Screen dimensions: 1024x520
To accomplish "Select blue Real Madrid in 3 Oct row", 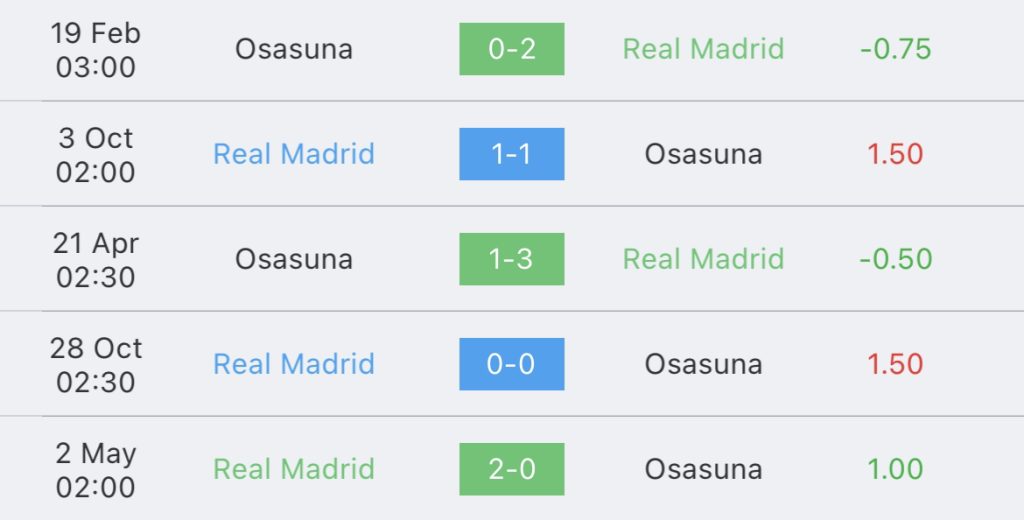I will click(x=294, y=154).
